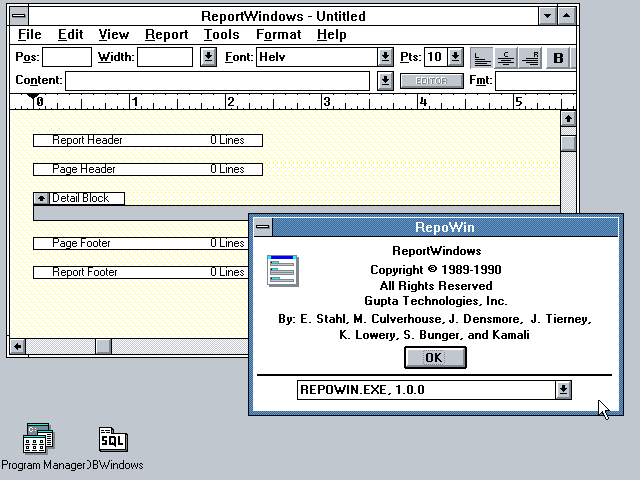Open the Edit menu
640x480 pixels.
pos(70,35)
